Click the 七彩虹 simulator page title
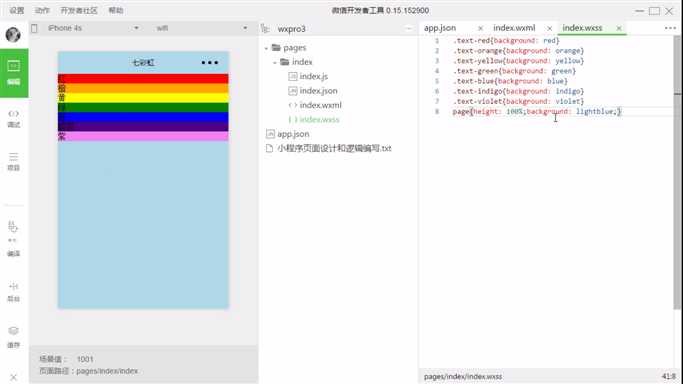The height and width of the screenshot is (384, 683). [143, 63]
